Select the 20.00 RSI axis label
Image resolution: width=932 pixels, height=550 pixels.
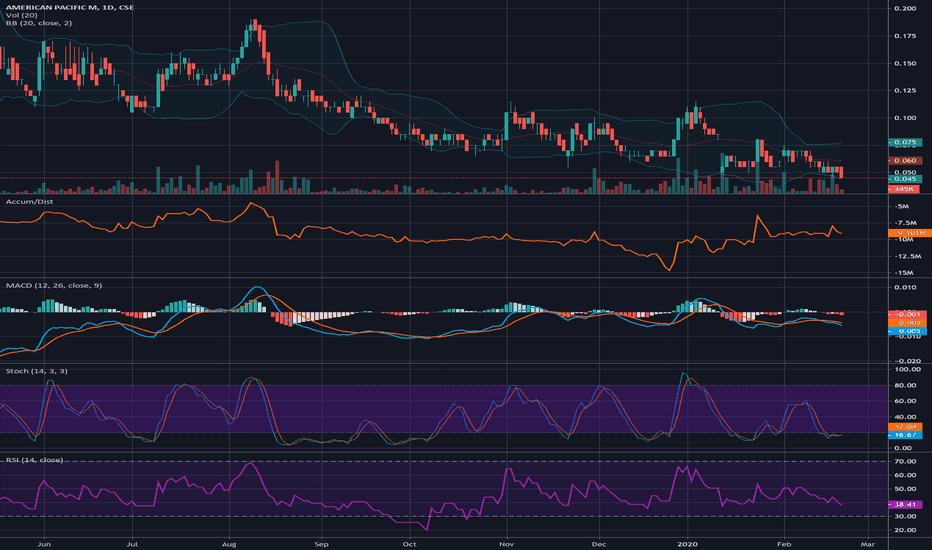click(x=906, y=530)
